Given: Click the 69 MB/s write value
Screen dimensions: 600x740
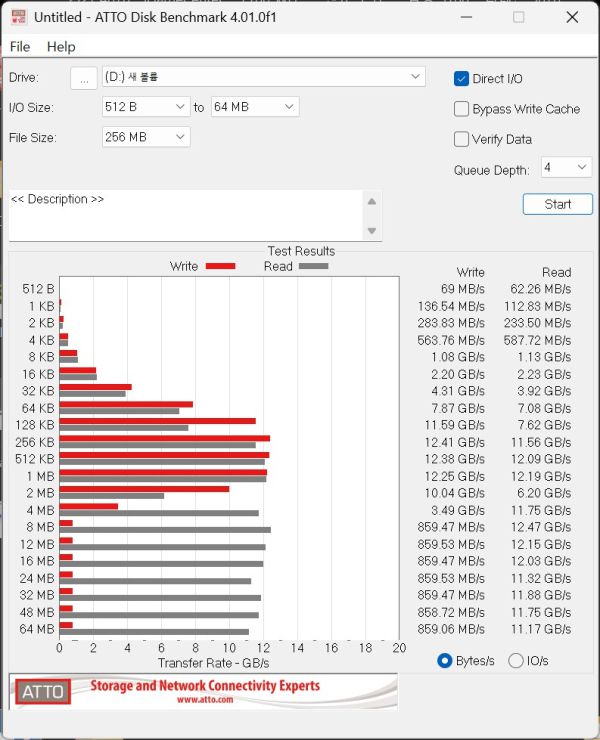Looking at the screenshot, I should point(463,289).
